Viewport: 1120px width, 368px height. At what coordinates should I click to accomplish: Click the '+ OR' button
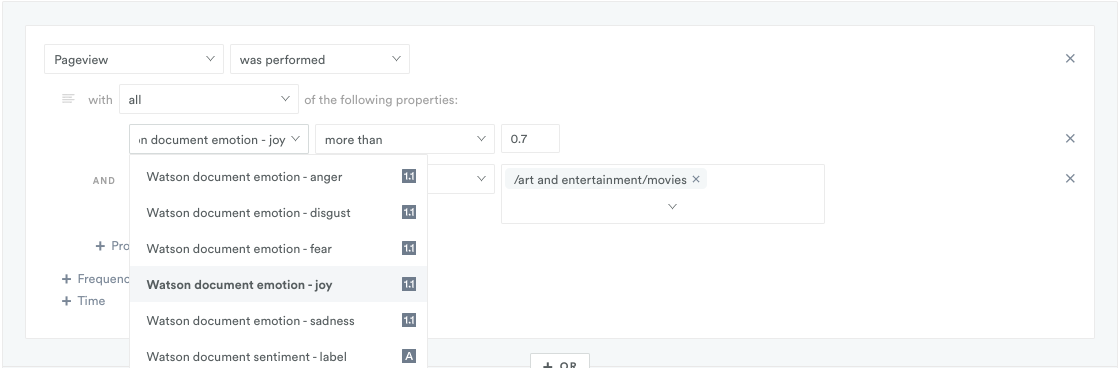(x=559, y=362)
